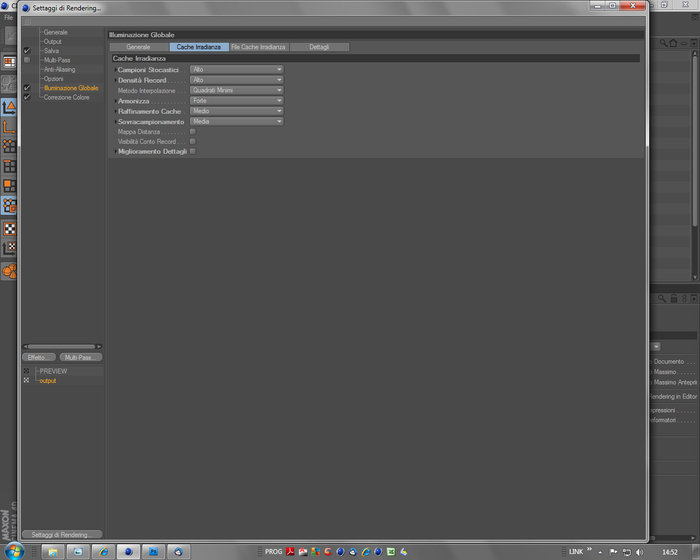The height and width of the screenshot is (560, 700).
Task: Select Generale in the settings tree
Action: tap(56, 32)
